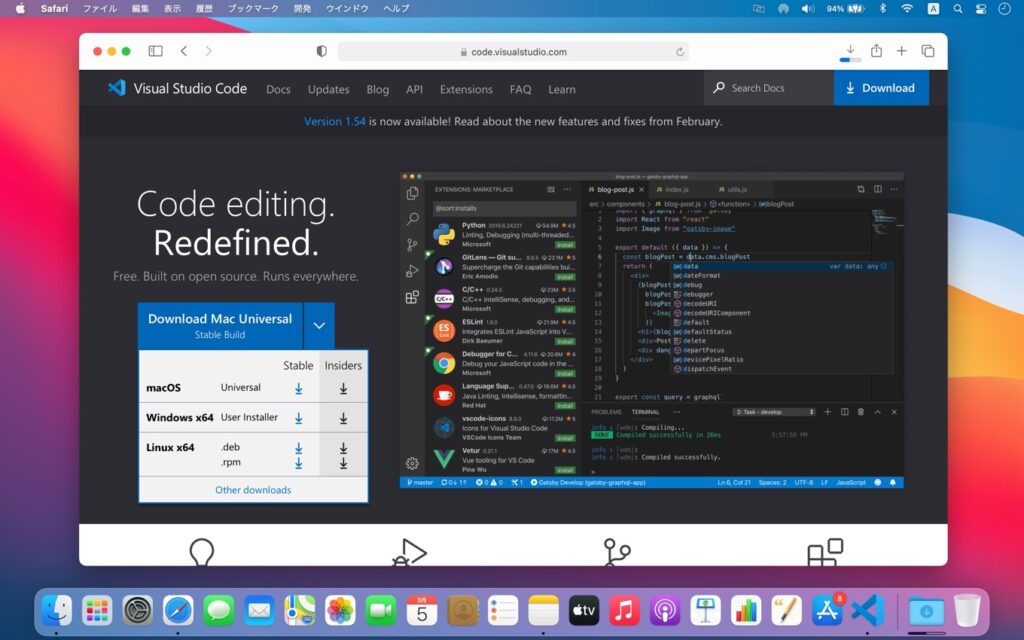Open the API link
The width and height of the screenshot is (1024, 640).
(x=414, y=89)
